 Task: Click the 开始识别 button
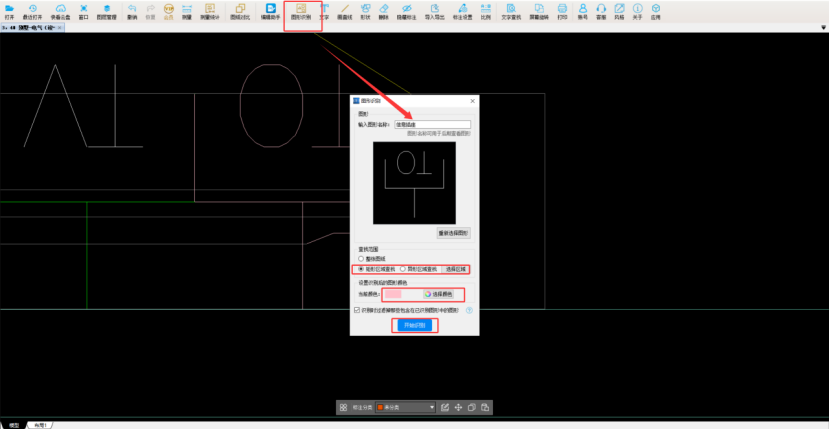tap(413, 326)
